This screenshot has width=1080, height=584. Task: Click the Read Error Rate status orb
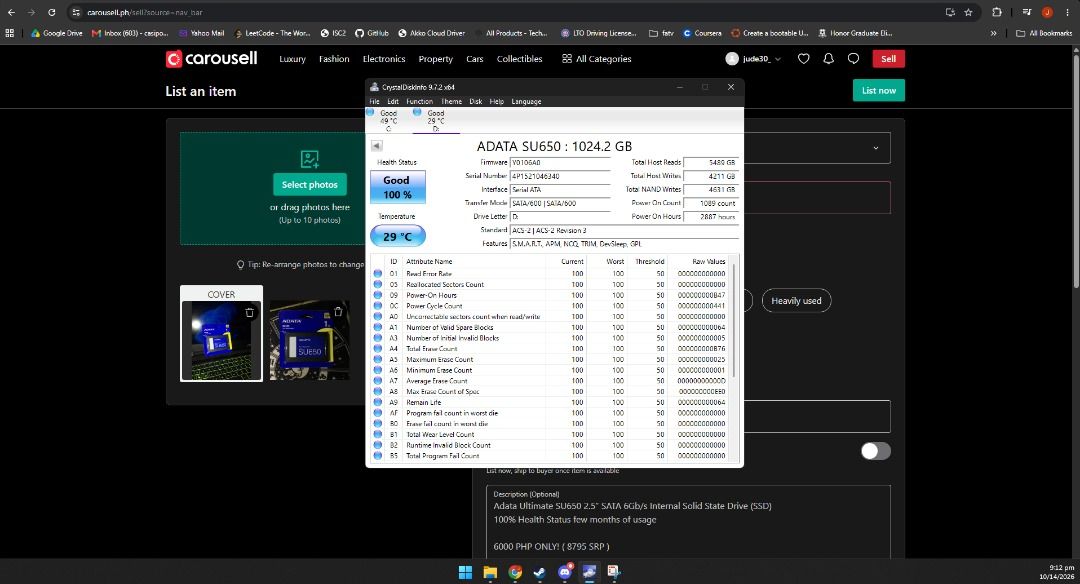[377, 273]
